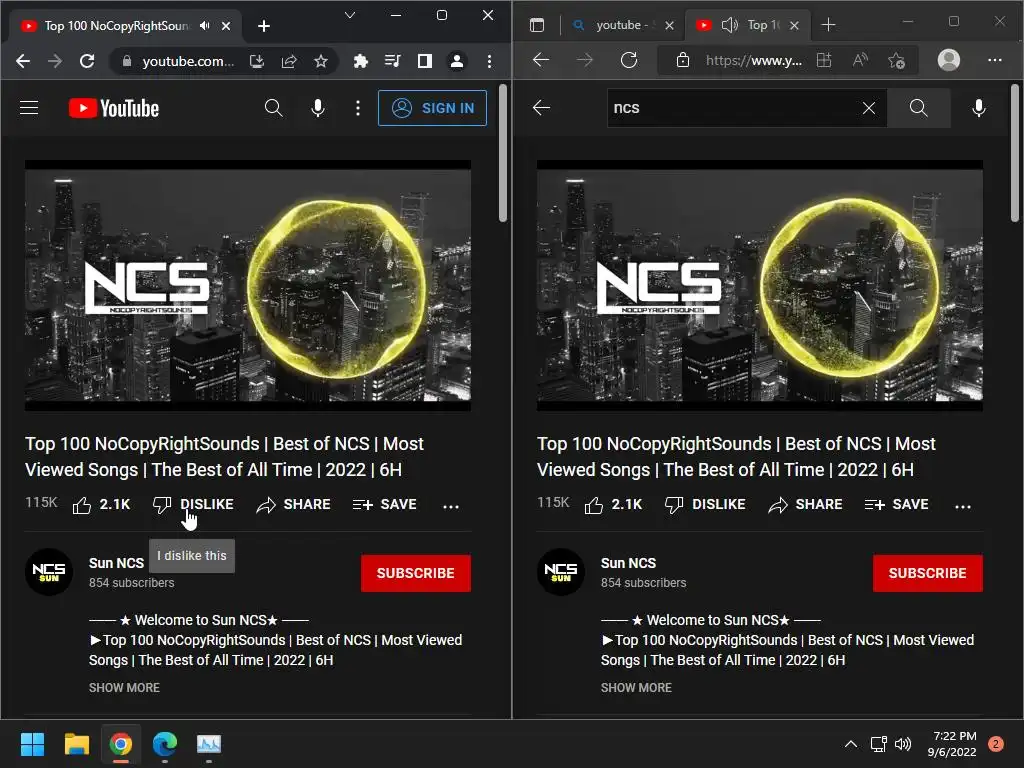This screenshot has height=768, width=1024.
Task: Share the video in Edge window
Action: pyautogui.click(x=805, y=505)
